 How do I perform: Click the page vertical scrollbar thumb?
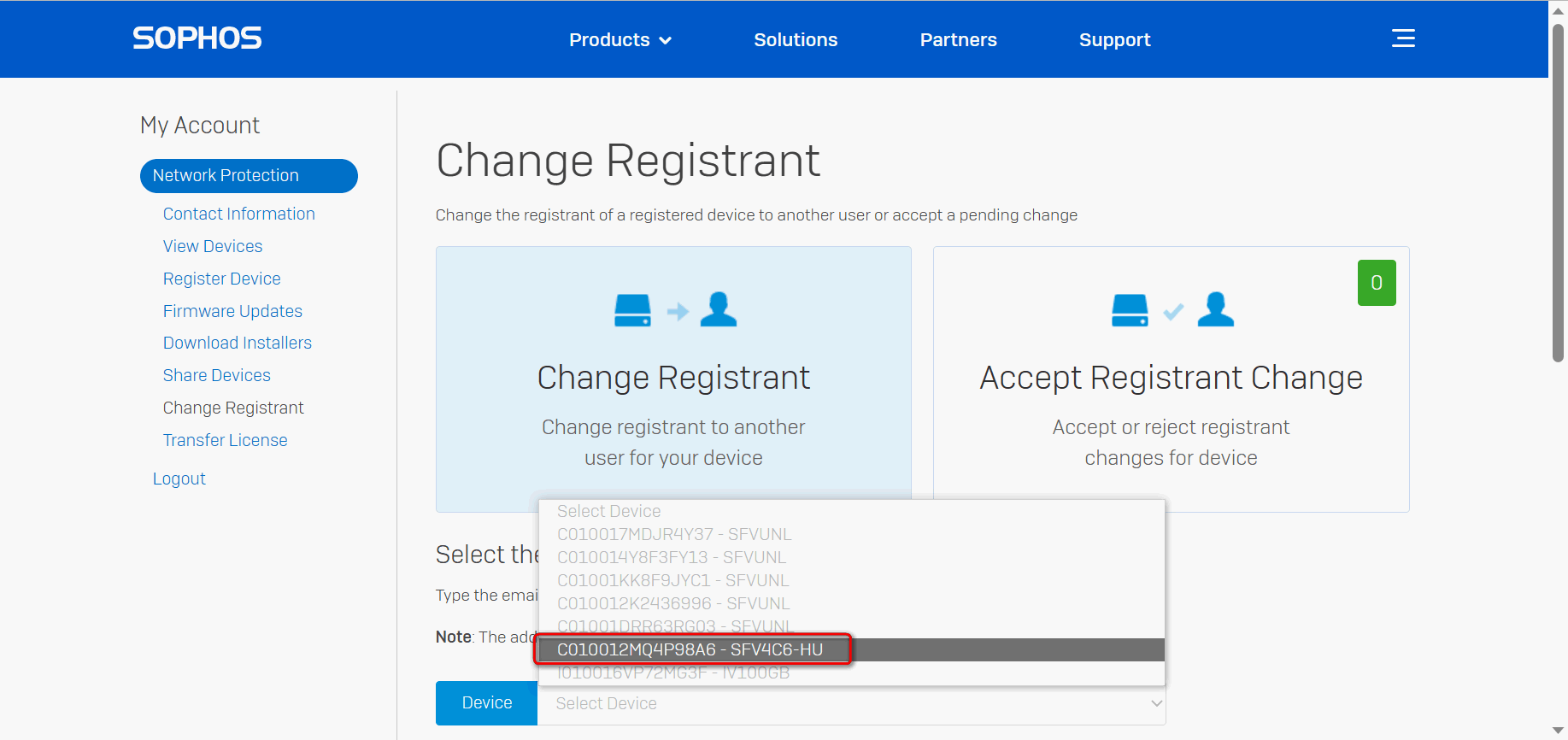click(x=1559, y=192)
